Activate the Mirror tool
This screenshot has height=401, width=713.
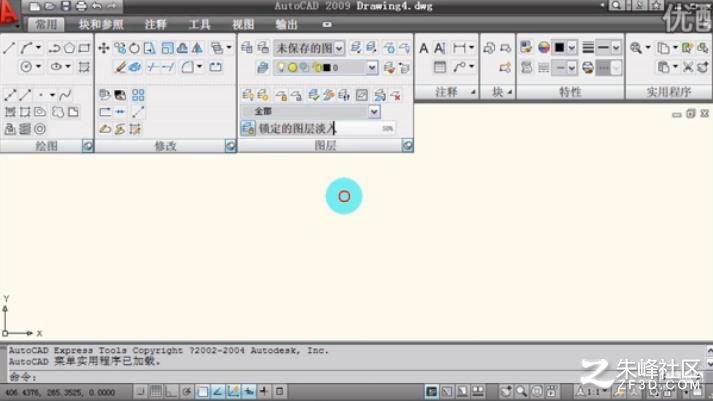(x=197, y=48)
